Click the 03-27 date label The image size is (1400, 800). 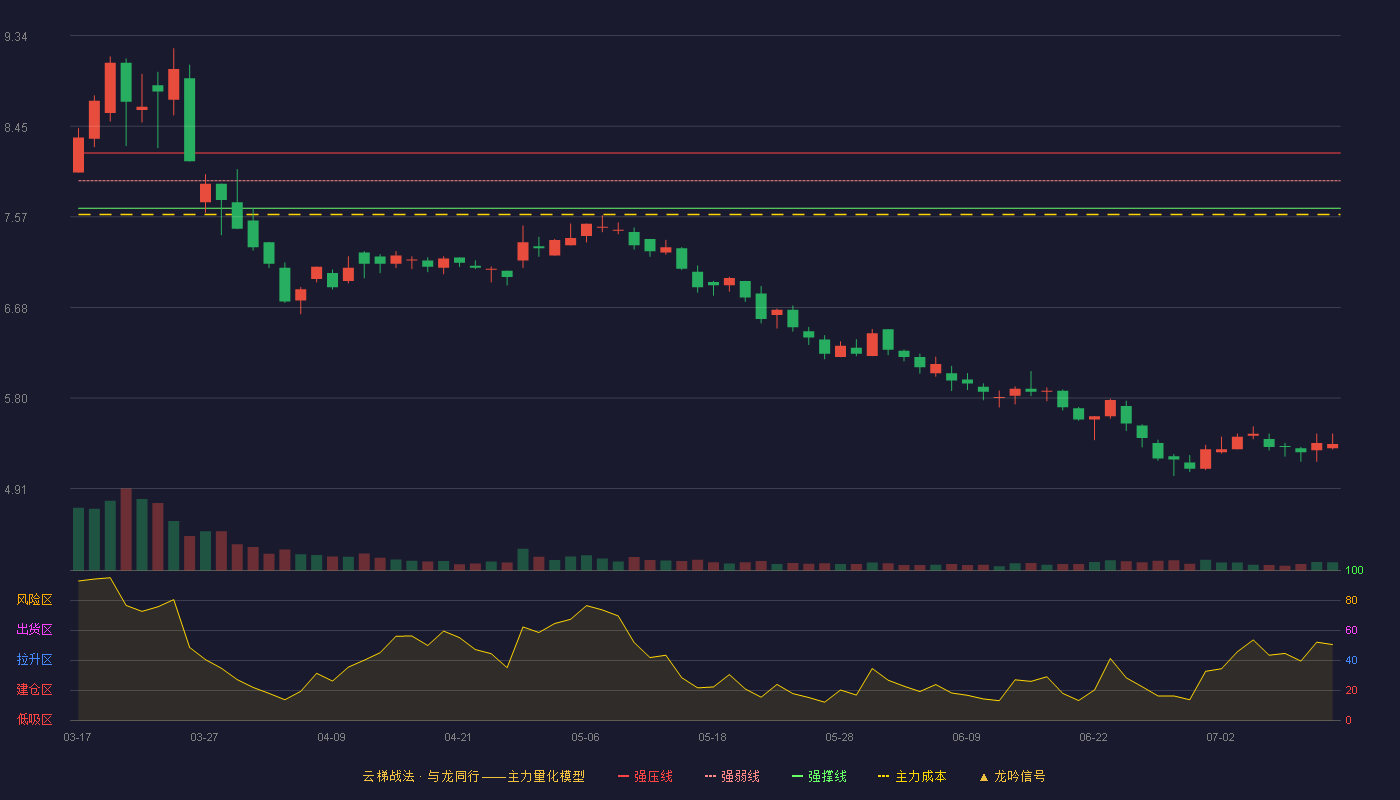coord(204,737)
